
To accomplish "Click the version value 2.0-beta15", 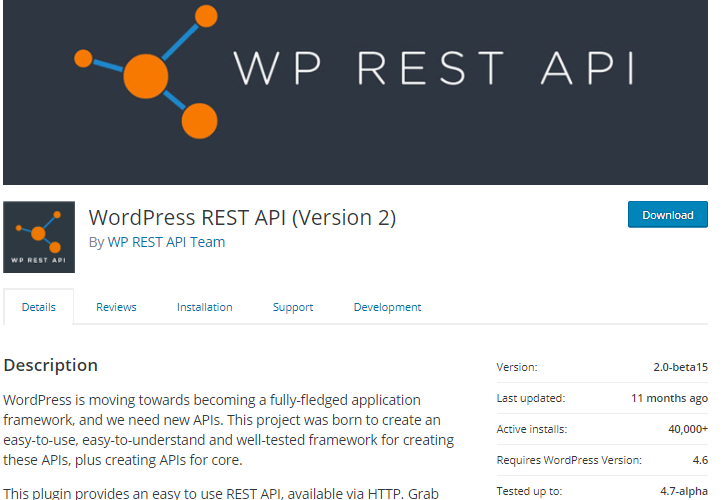I will coord(681,367).
